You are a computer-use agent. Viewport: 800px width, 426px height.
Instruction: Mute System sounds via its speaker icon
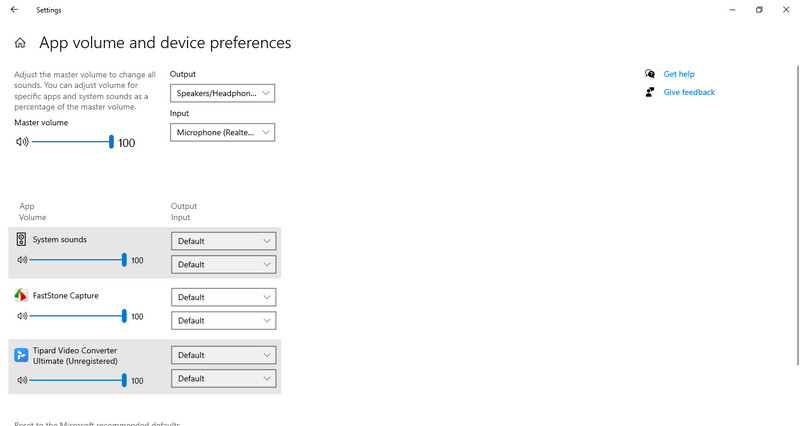point(22,260)
